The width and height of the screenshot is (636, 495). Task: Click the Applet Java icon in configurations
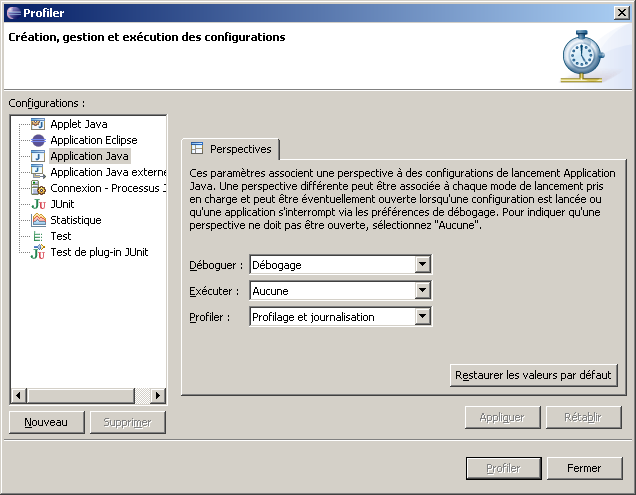[x=39, y=124]
